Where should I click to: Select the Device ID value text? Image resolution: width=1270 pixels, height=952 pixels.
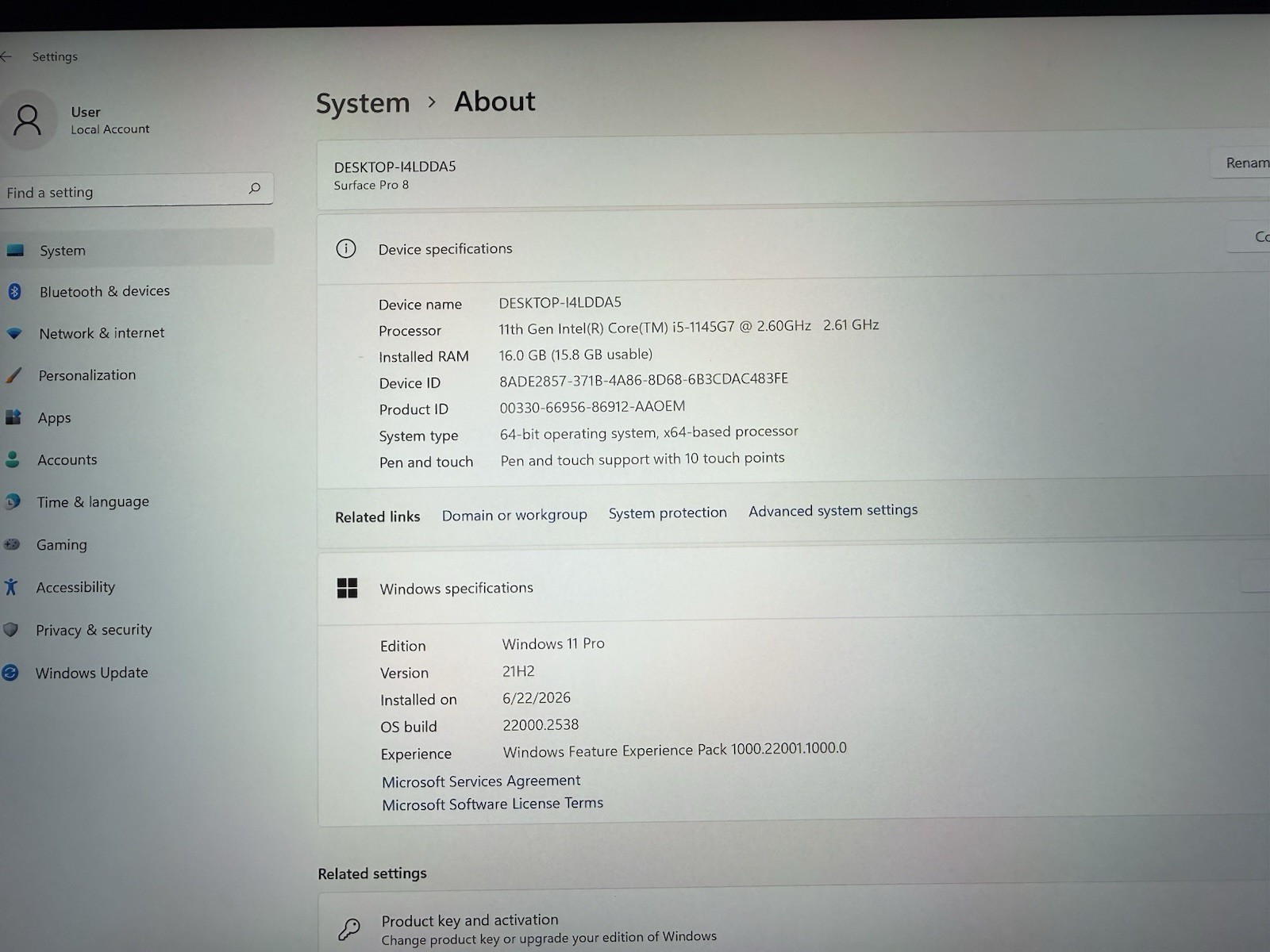point(644,380)
